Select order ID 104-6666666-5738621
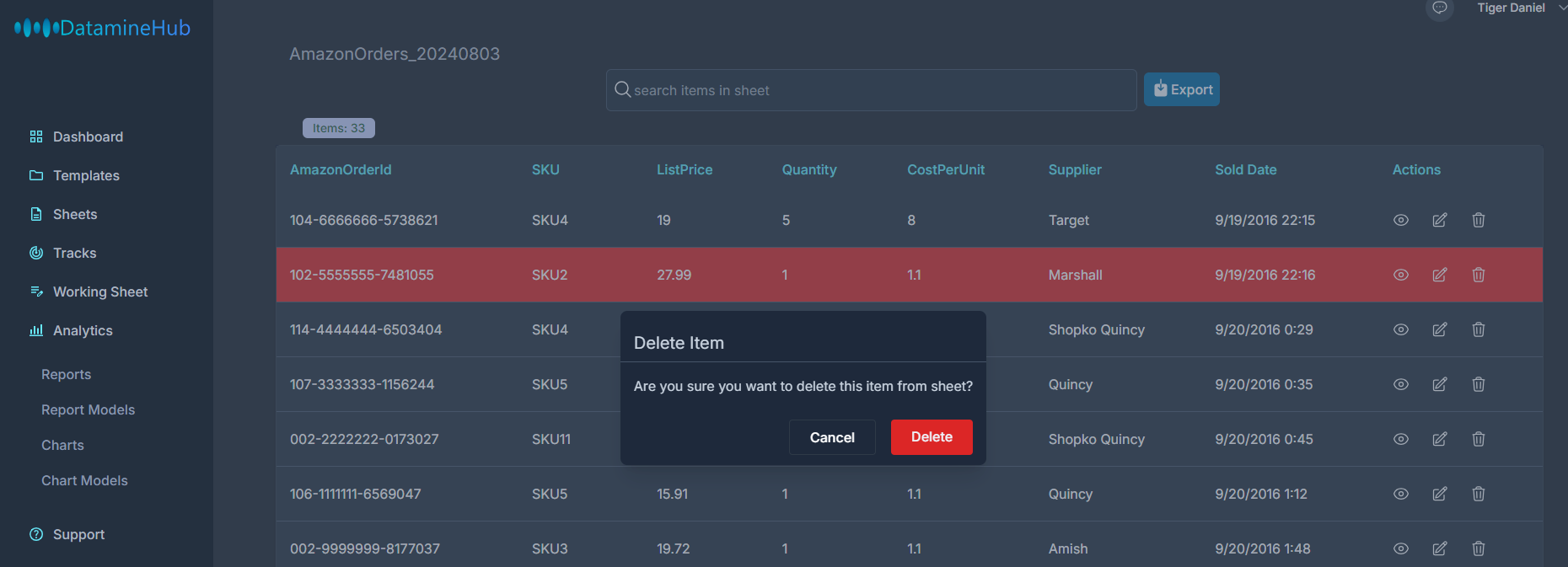Viewport: 1568px width, 567px height. [364, 220]
